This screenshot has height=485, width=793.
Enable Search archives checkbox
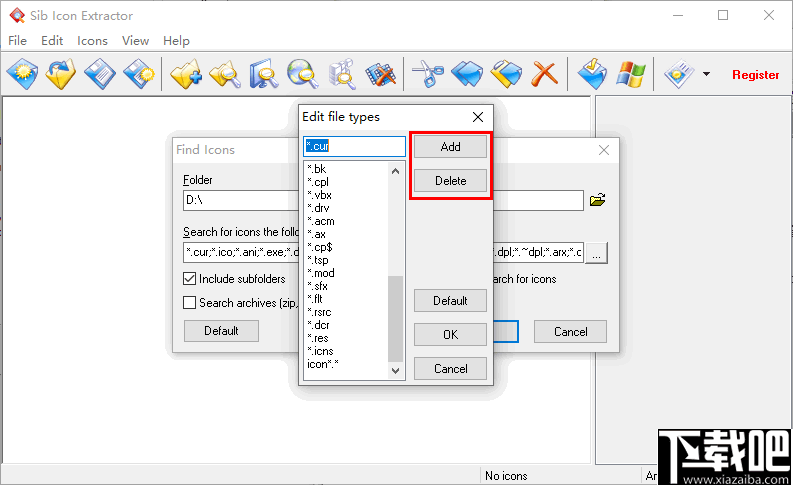point(189,302)
